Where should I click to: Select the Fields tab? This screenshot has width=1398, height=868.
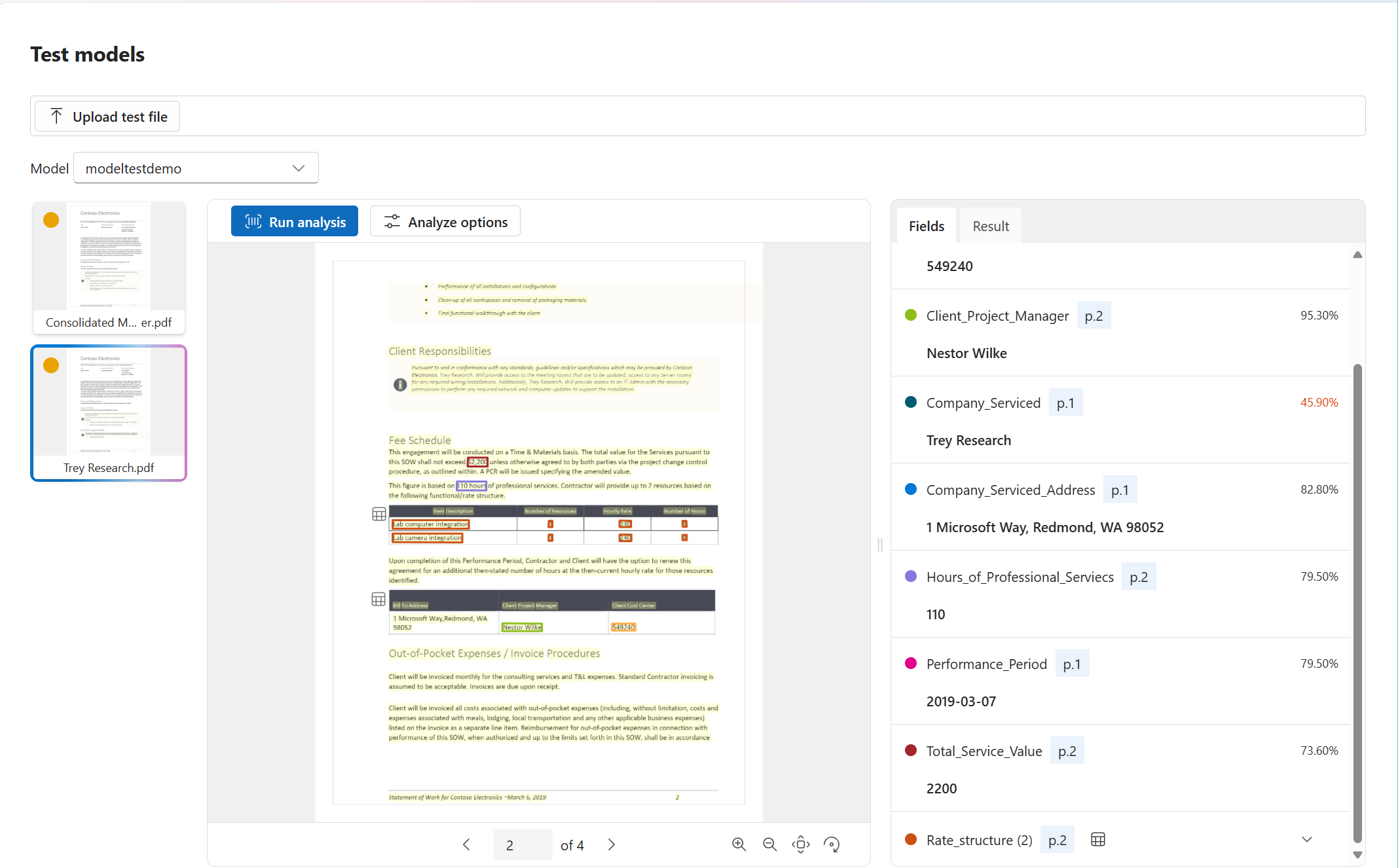pos(925,225)
